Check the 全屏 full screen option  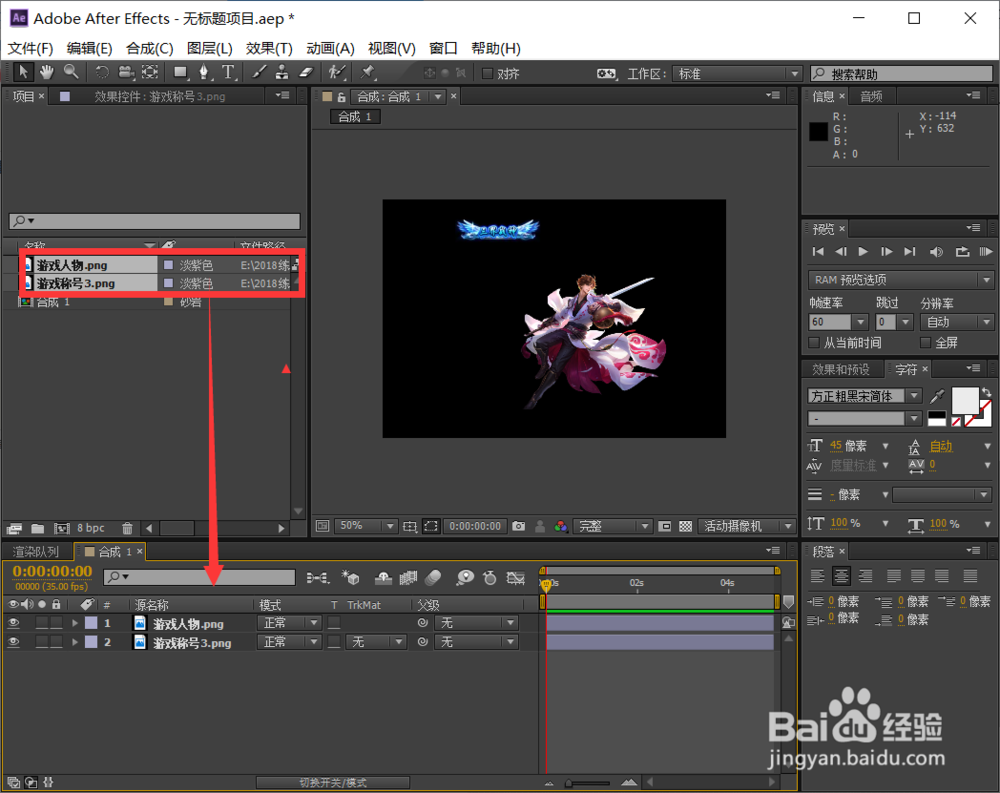[925, 343]
